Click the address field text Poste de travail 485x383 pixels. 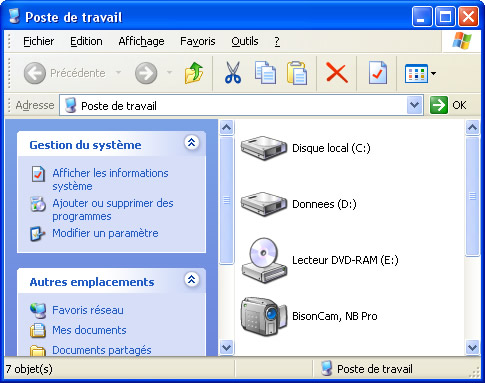click(x=119, y=106)
